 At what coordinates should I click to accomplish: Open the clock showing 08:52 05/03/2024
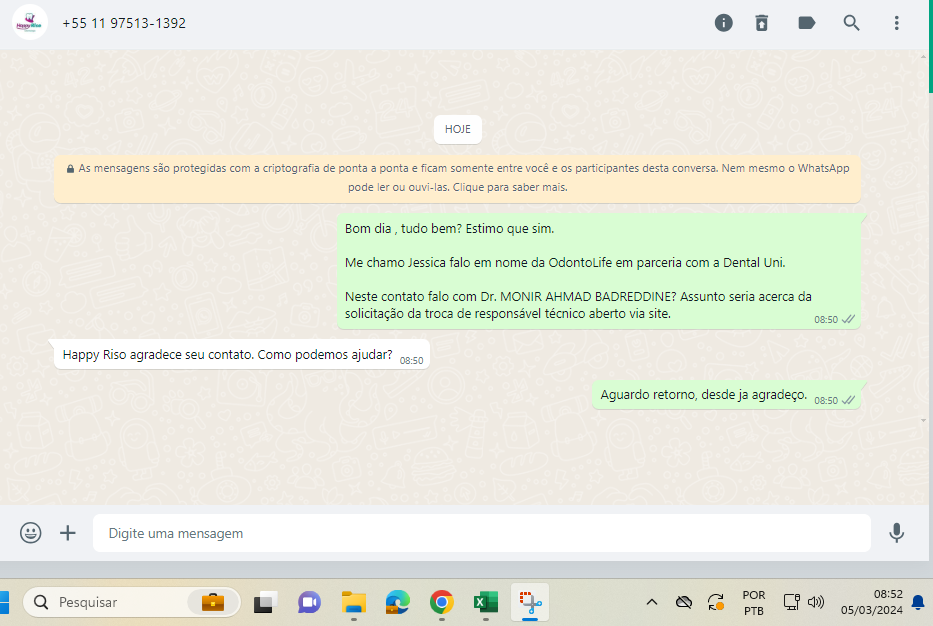pyautogui.click(x=872, y=602)
